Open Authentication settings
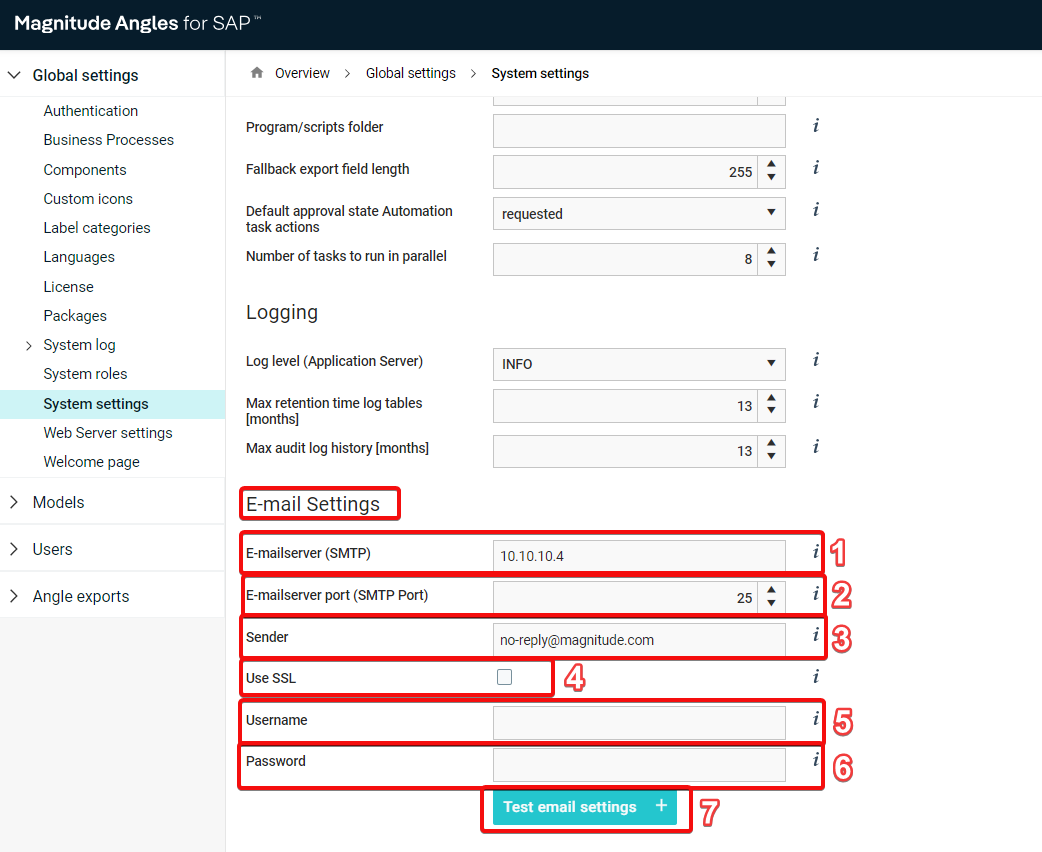1042x852 pixels. tap(91, 111)
